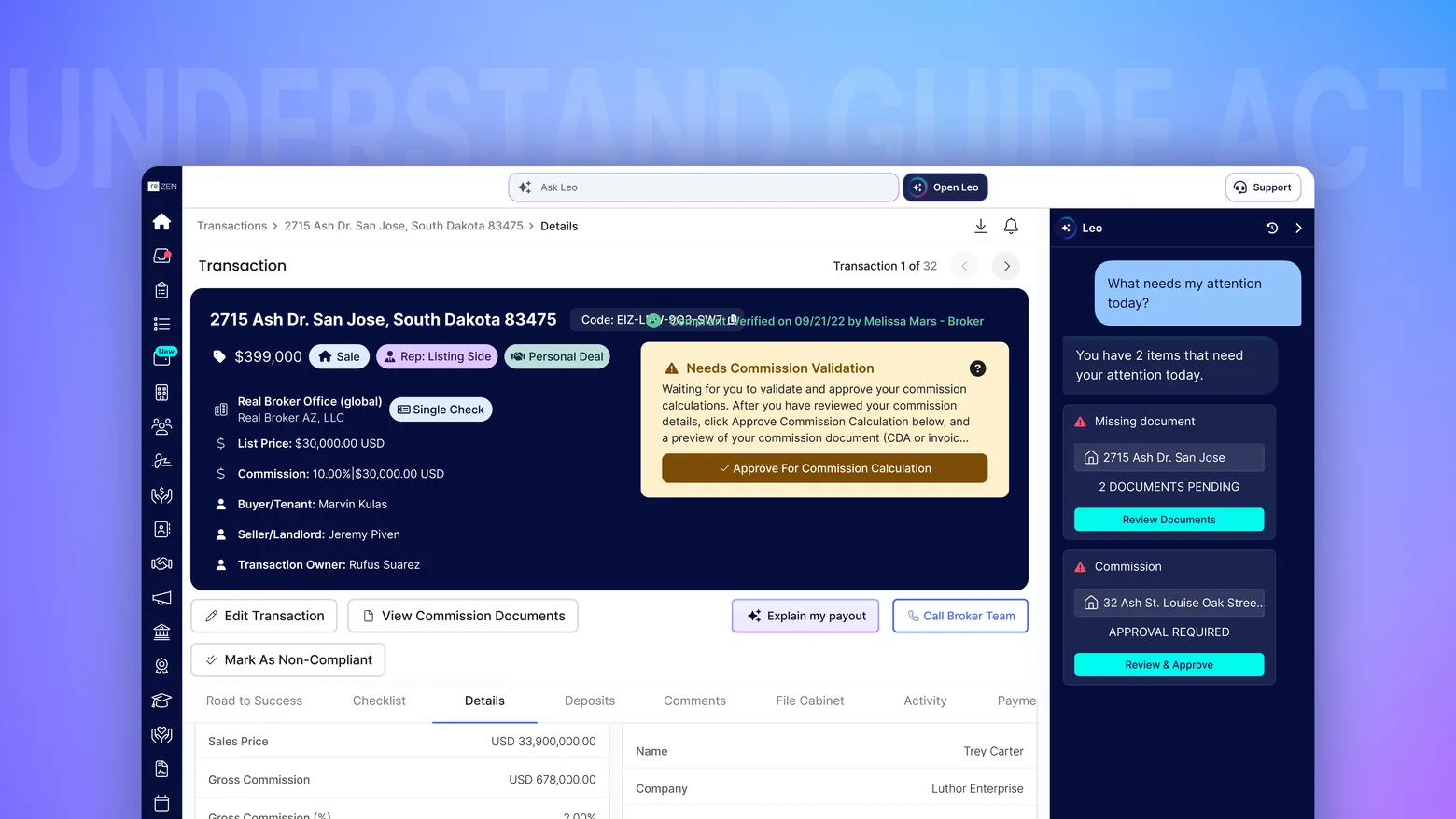This screenshot has width=1456, height=819.
Task: Open the clipboard icon in sidebar
Action: [x=161, y=290]
